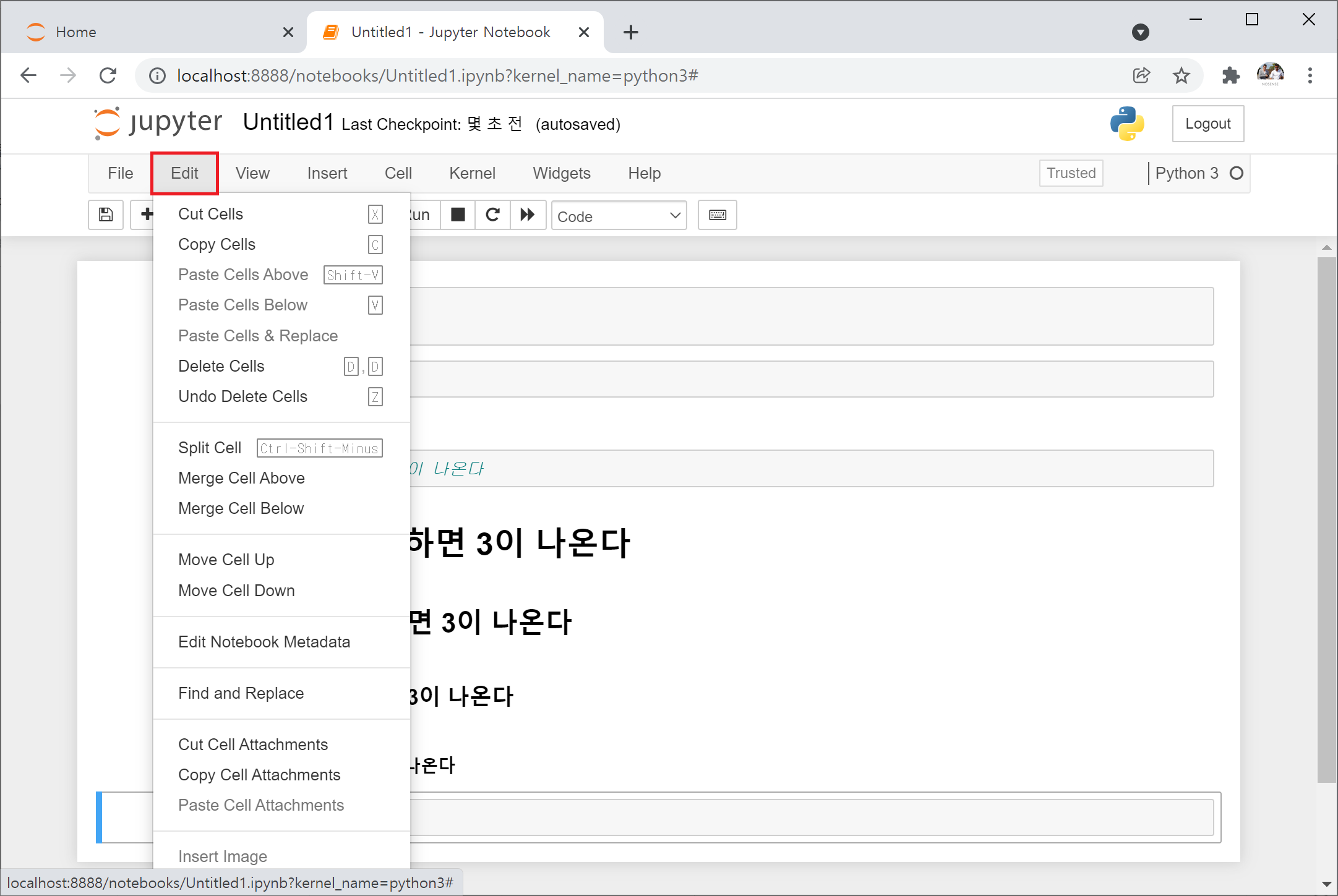Click the Logout button
The height and width of the screenshot is (896, 1338).
[x=1207, y=124]
